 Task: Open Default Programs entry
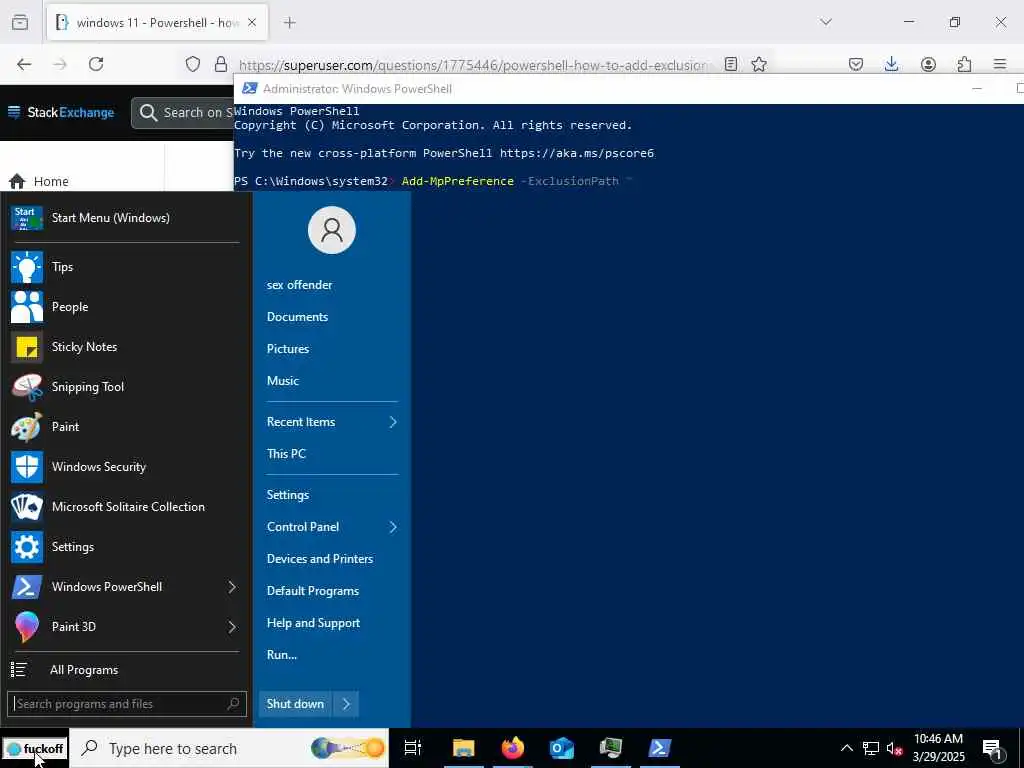click(313, 591)
